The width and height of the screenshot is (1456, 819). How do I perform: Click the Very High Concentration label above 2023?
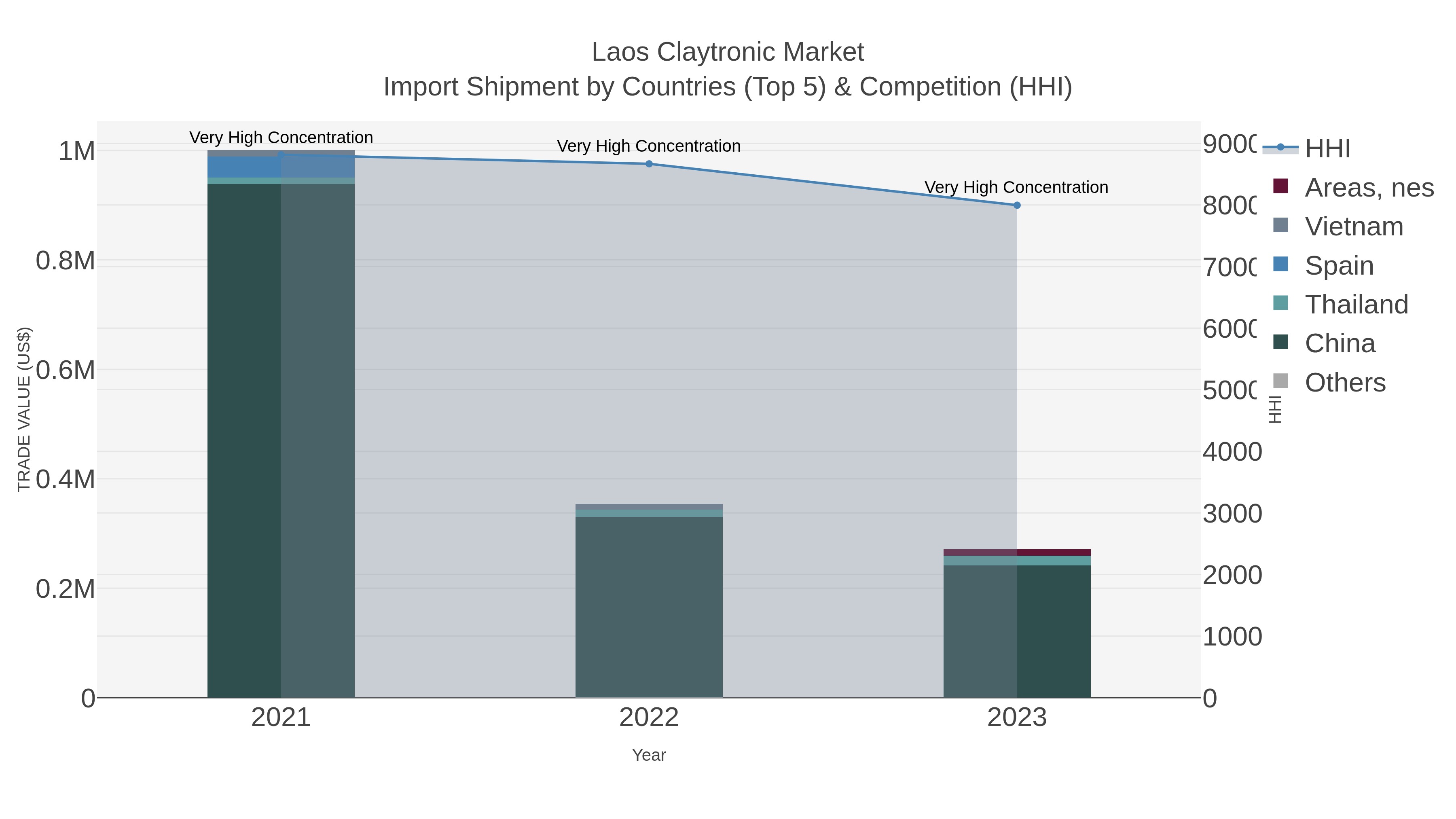click(1016, 187)
